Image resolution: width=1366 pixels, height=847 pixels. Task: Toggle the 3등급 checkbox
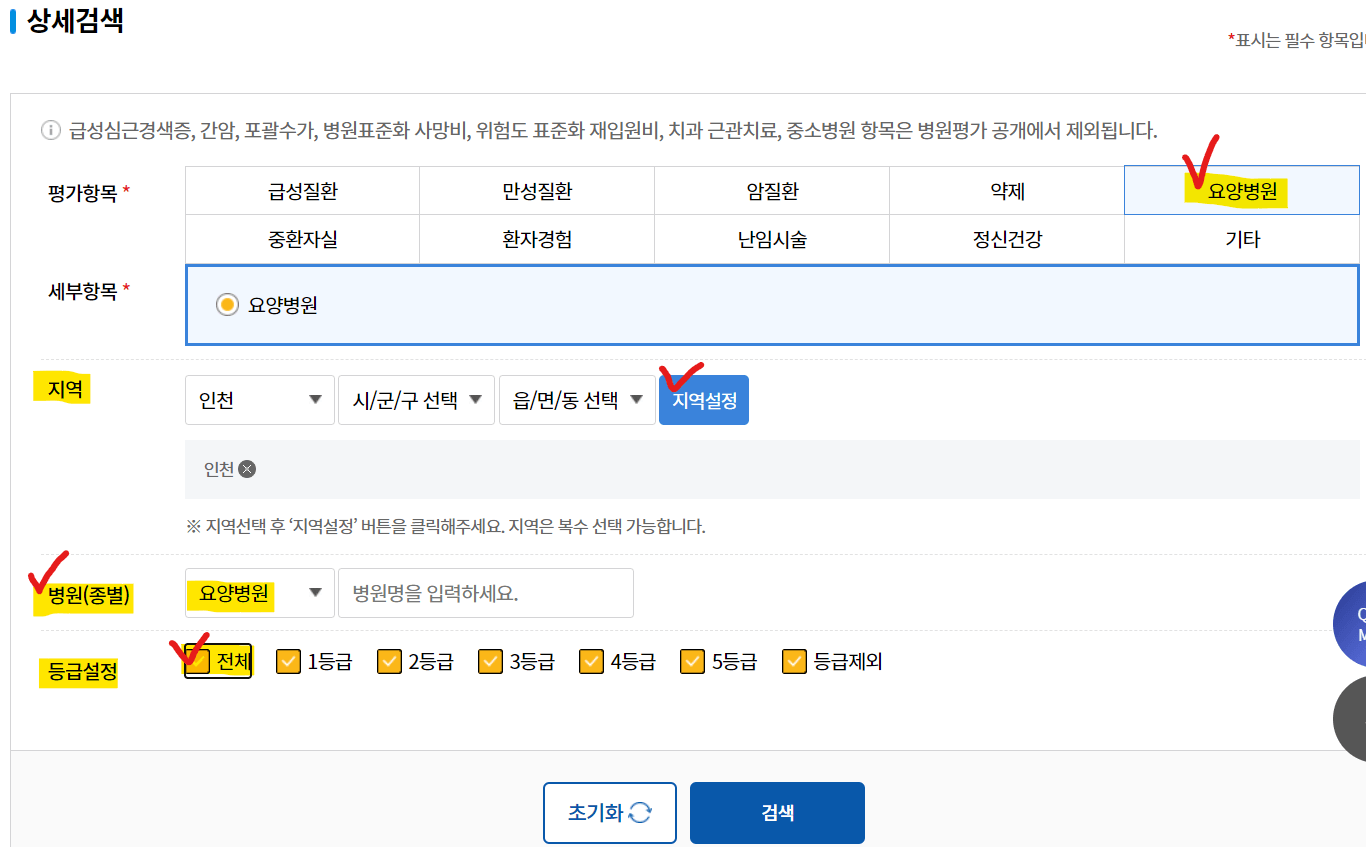[490, 662]
